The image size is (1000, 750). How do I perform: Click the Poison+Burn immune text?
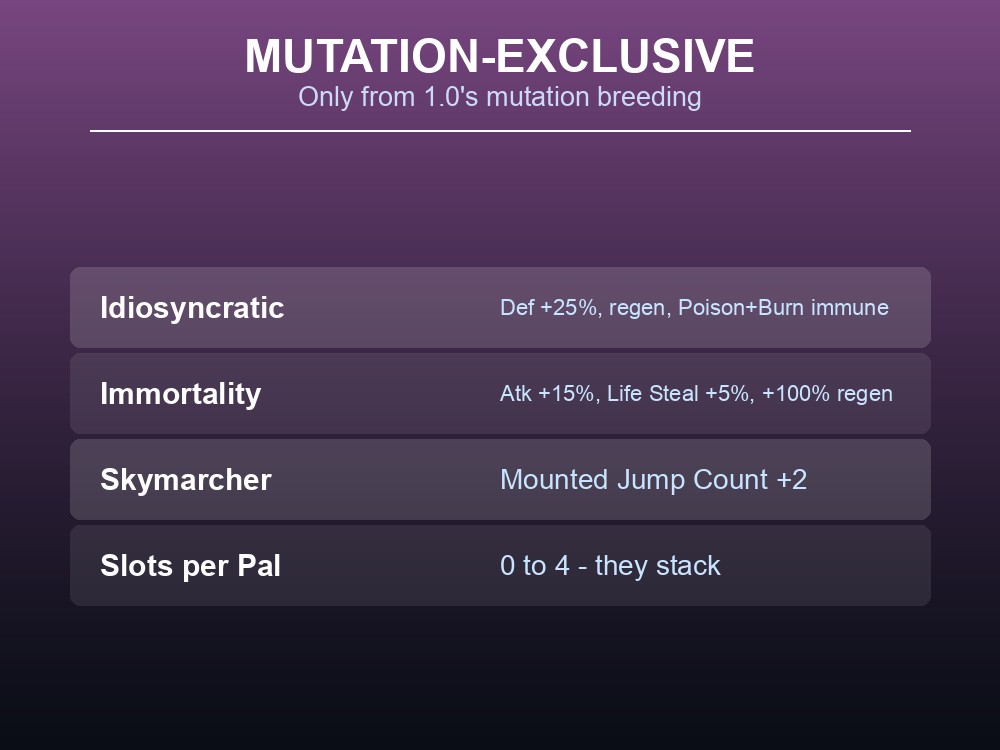coord(783,307)
